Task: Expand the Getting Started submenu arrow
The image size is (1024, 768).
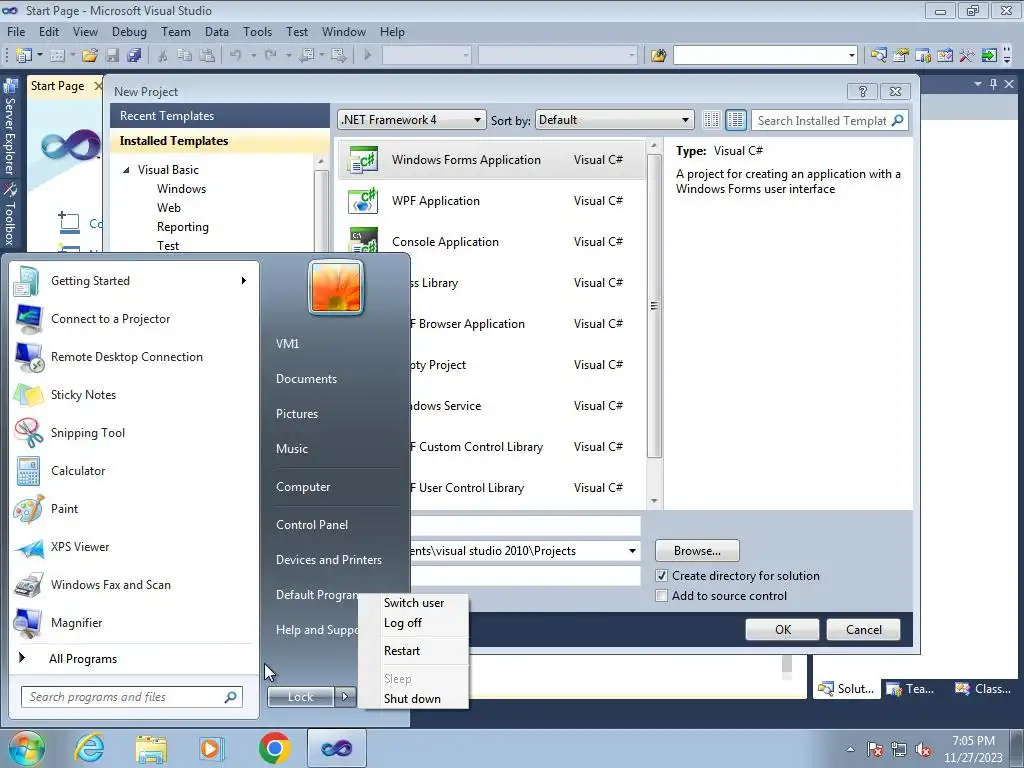Action: (244, 281)
